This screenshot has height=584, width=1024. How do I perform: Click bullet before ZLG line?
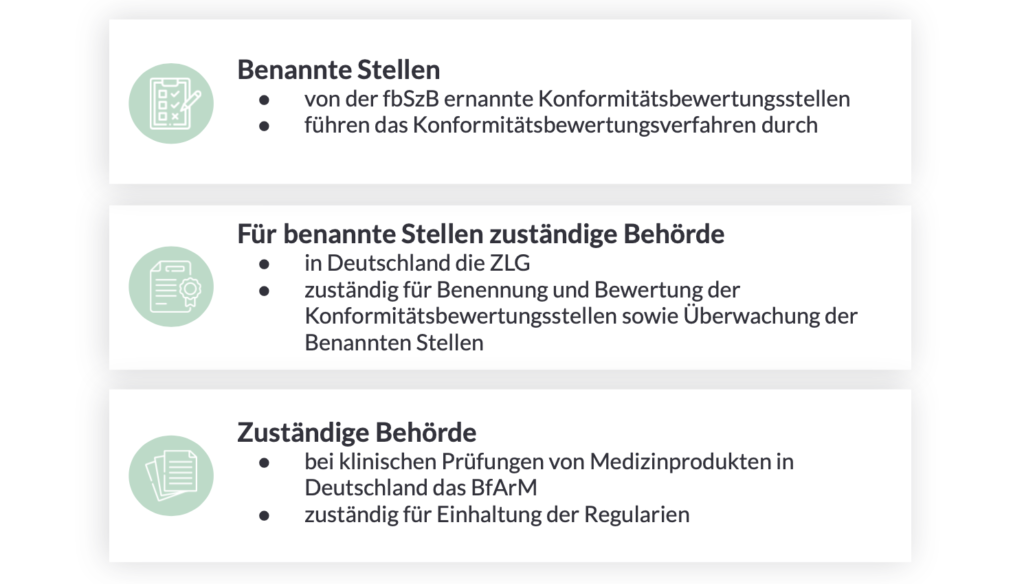point(264,264)
